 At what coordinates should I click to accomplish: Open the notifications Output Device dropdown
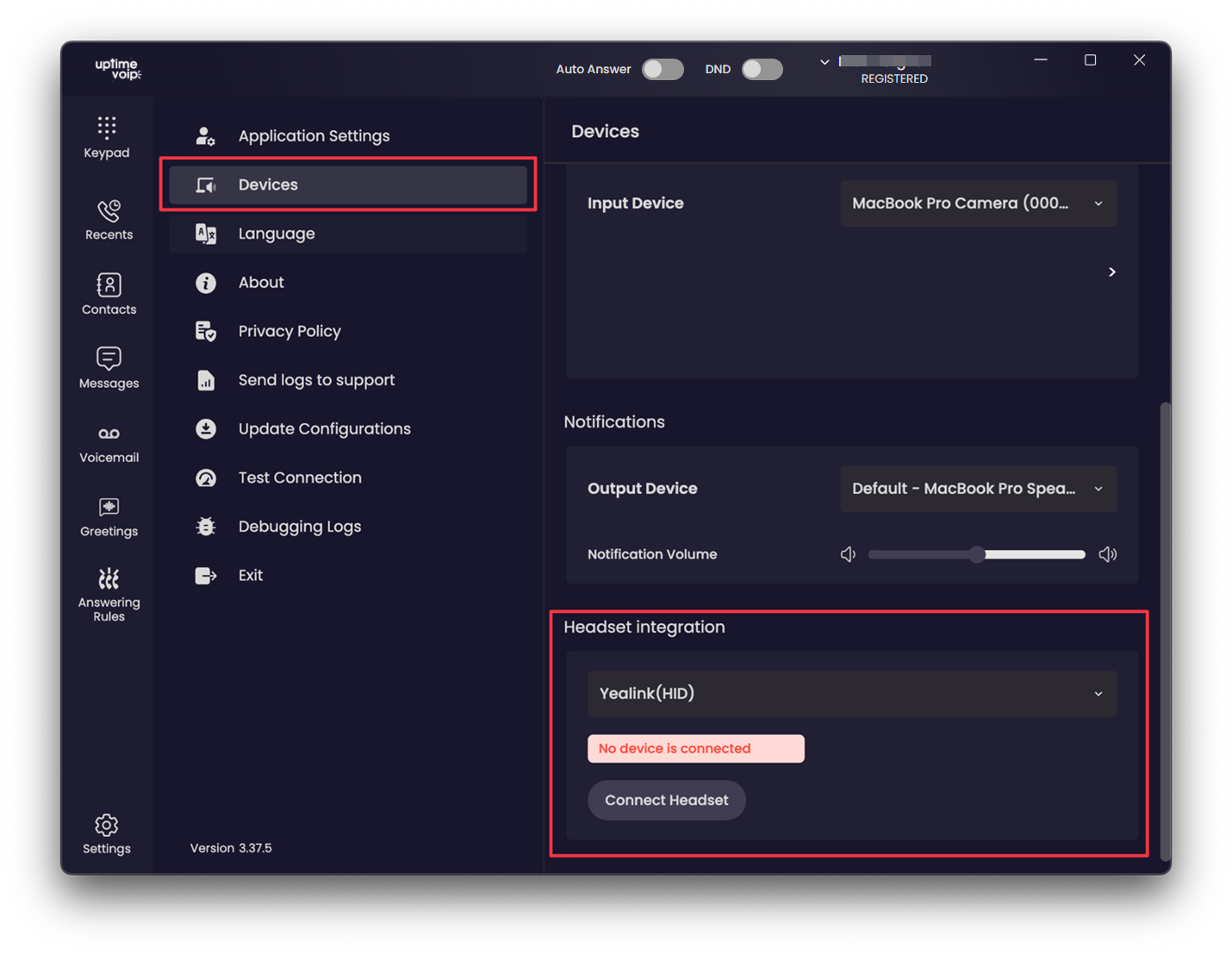click(978, 489)
